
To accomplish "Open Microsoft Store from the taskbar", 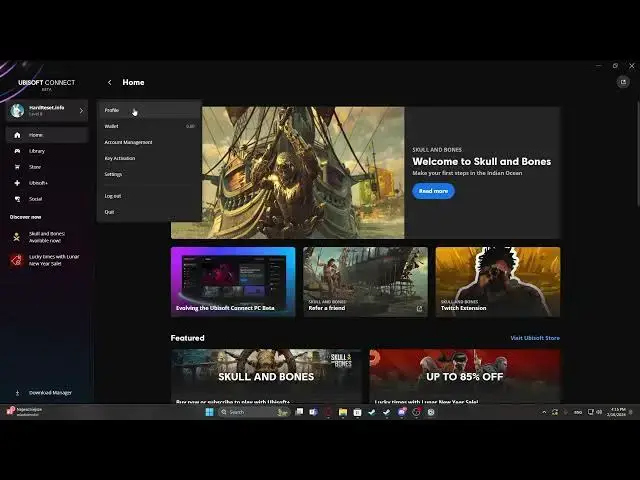I will (357, 412).
